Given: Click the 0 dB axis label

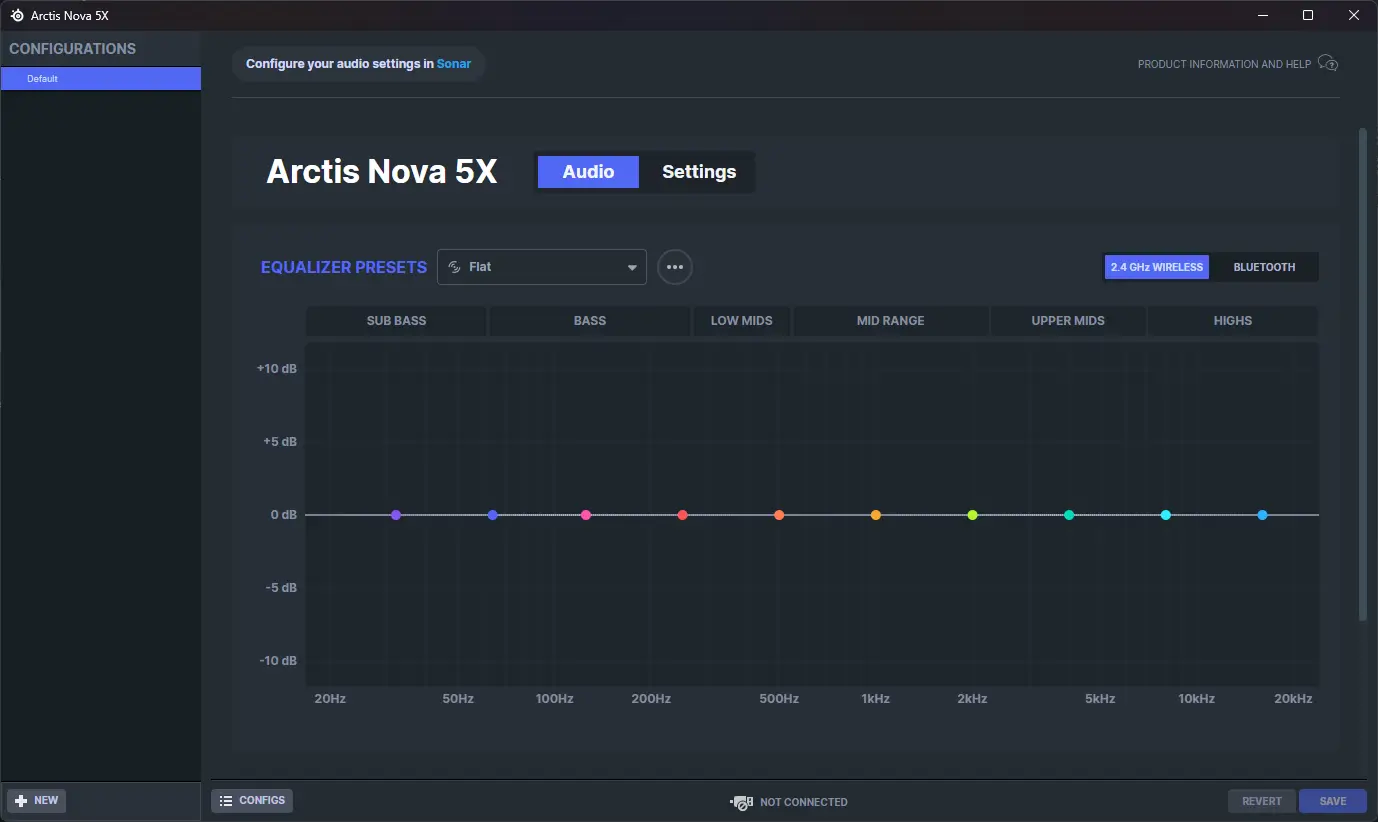Looking at the screenshot, I should (x=284, y=515).
